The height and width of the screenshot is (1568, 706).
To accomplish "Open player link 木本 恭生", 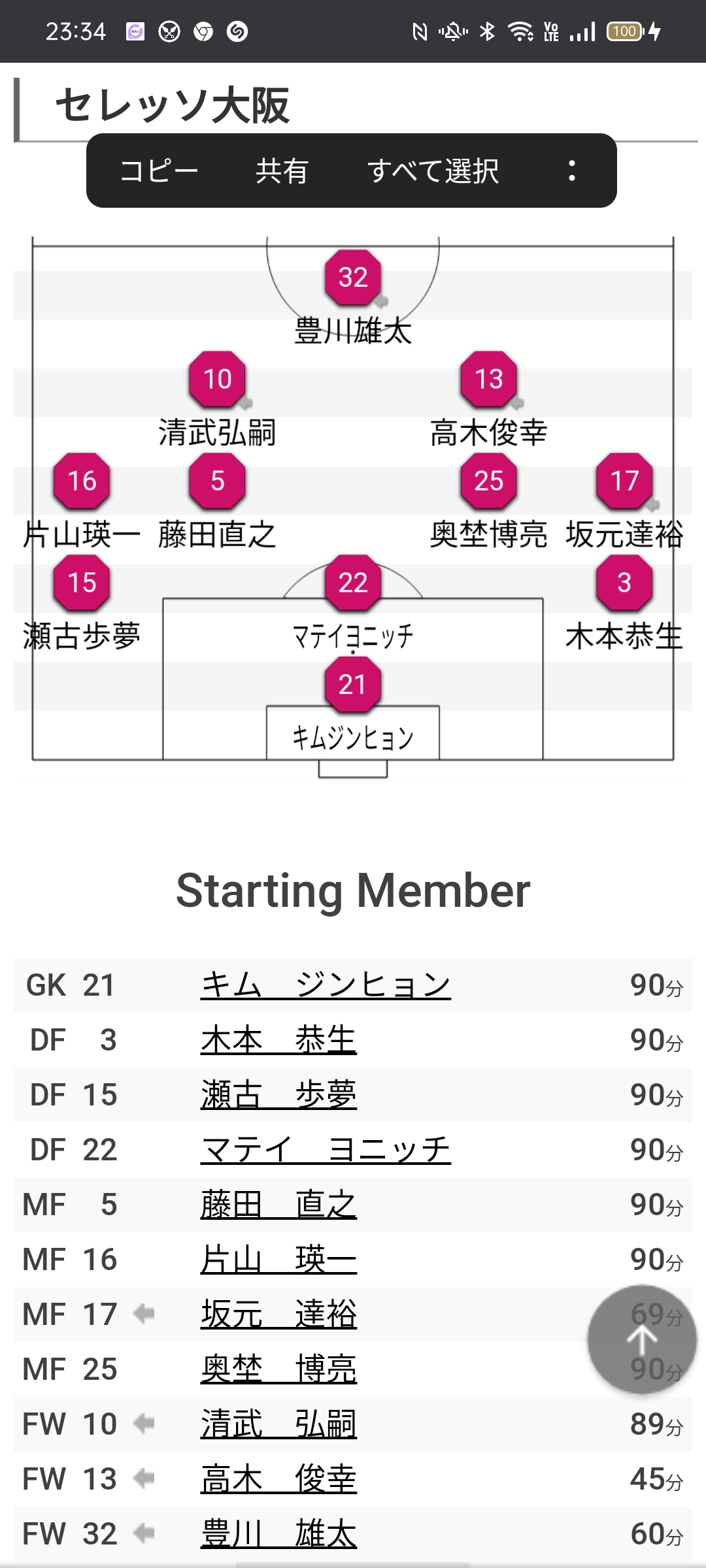I will click(278, 1040).
